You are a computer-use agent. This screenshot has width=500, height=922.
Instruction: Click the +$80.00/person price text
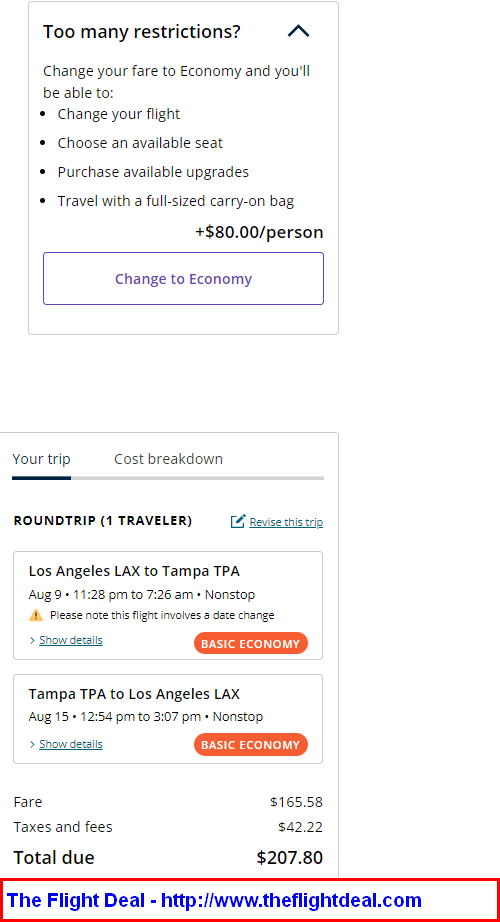[259, 232]
